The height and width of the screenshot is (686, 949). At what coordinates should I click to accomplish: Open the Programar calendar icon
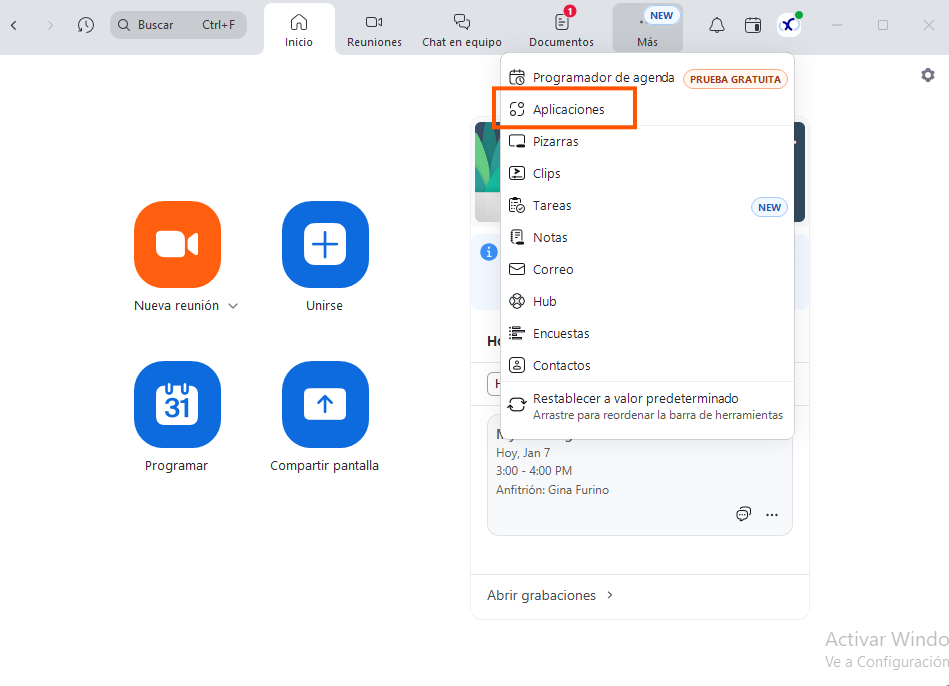(177, 404)
